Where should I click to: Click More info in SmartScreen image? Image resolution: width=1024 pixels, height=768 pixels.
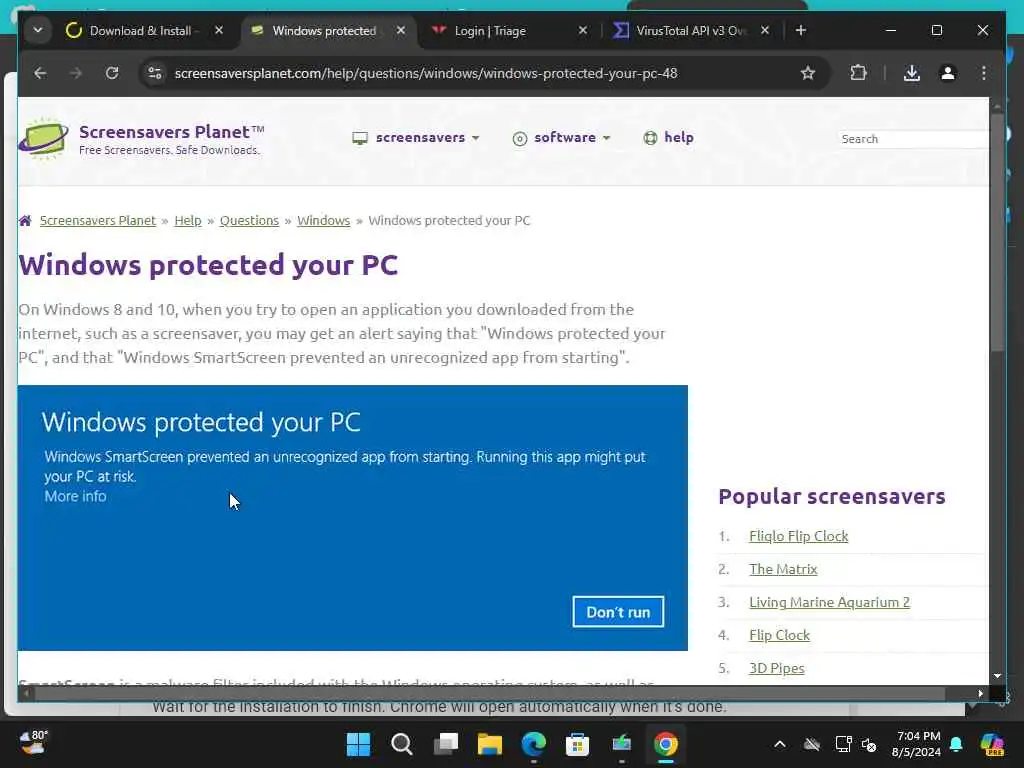tap(75, 496)
